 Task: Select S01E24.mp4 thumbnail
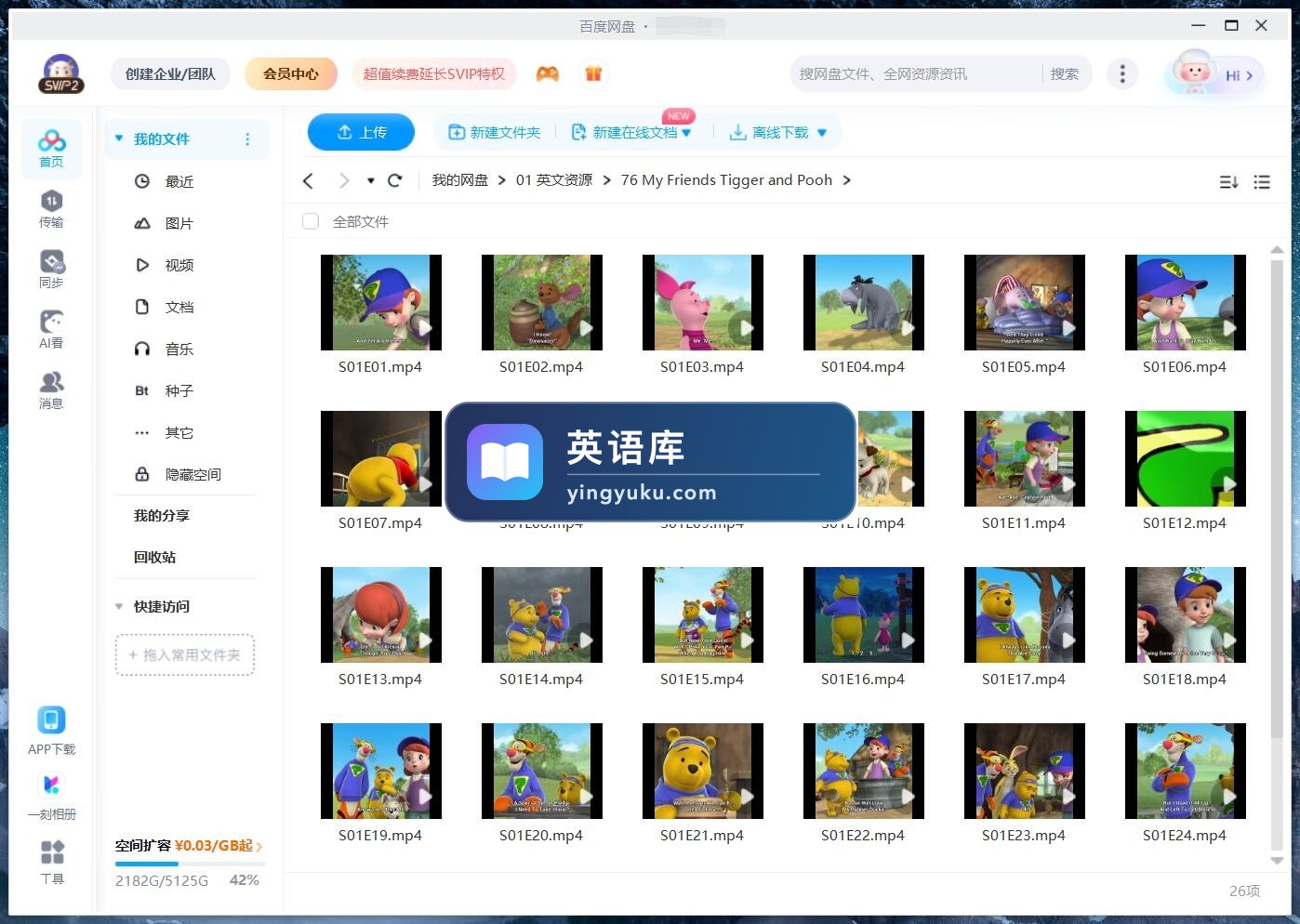click(x=1185, y=771)
